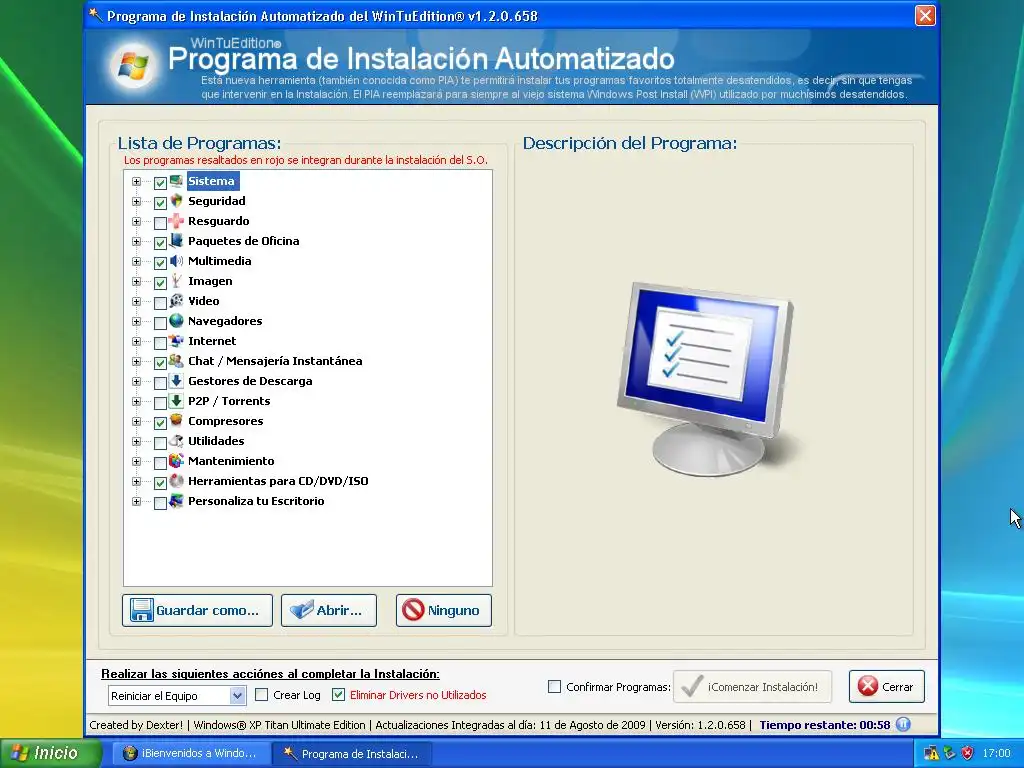Click Programa de Instalaci... taskbar button
The width and height of the screenshot is (1024, 768).
[352, 753]
